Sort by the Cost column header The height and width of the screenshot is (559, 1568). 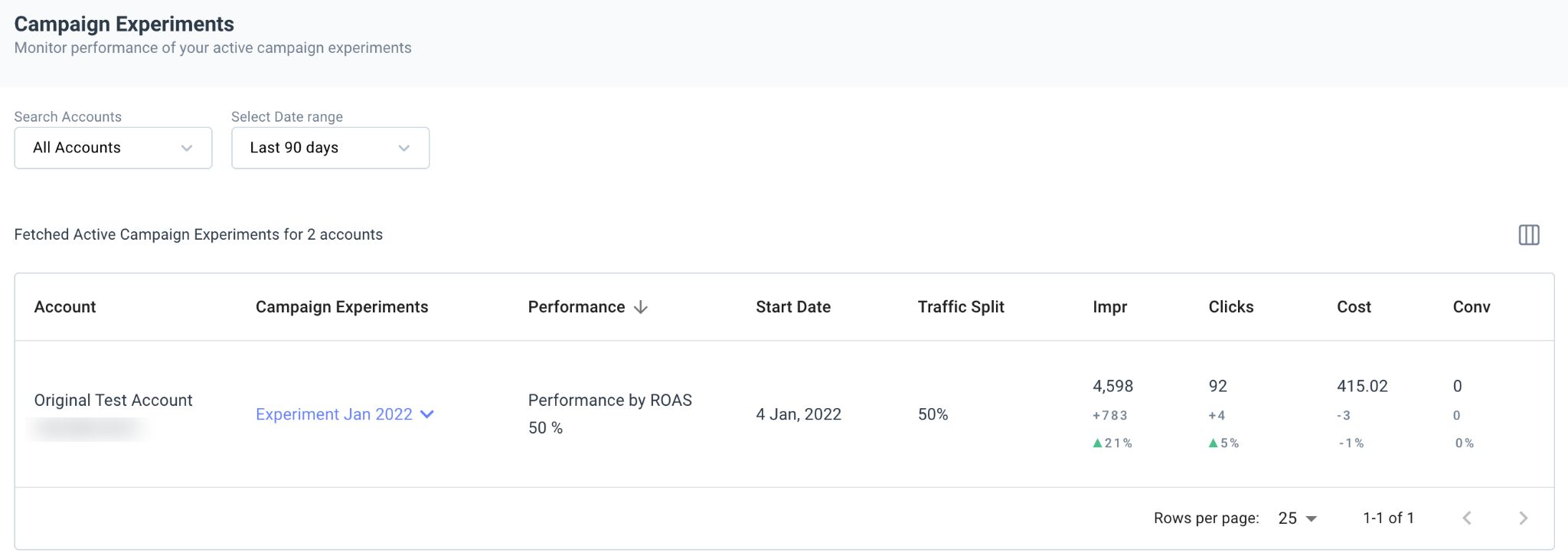tap(1354, 307)
